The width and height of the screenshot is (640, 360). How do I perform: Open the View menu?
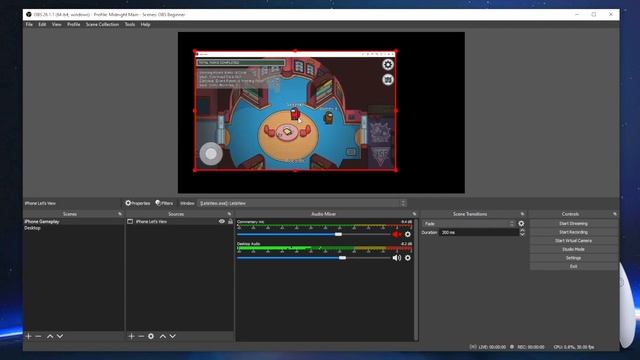tap(56, 24)
